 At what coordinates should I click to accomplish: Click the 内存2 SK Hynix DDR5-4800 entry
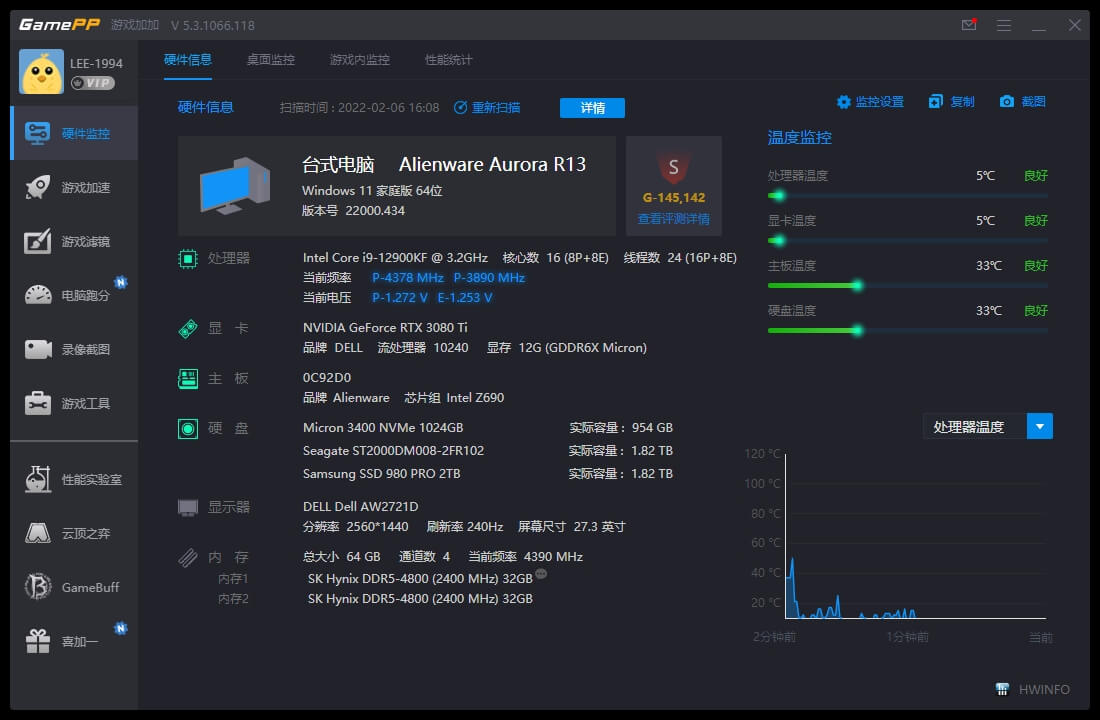point(420,599)
